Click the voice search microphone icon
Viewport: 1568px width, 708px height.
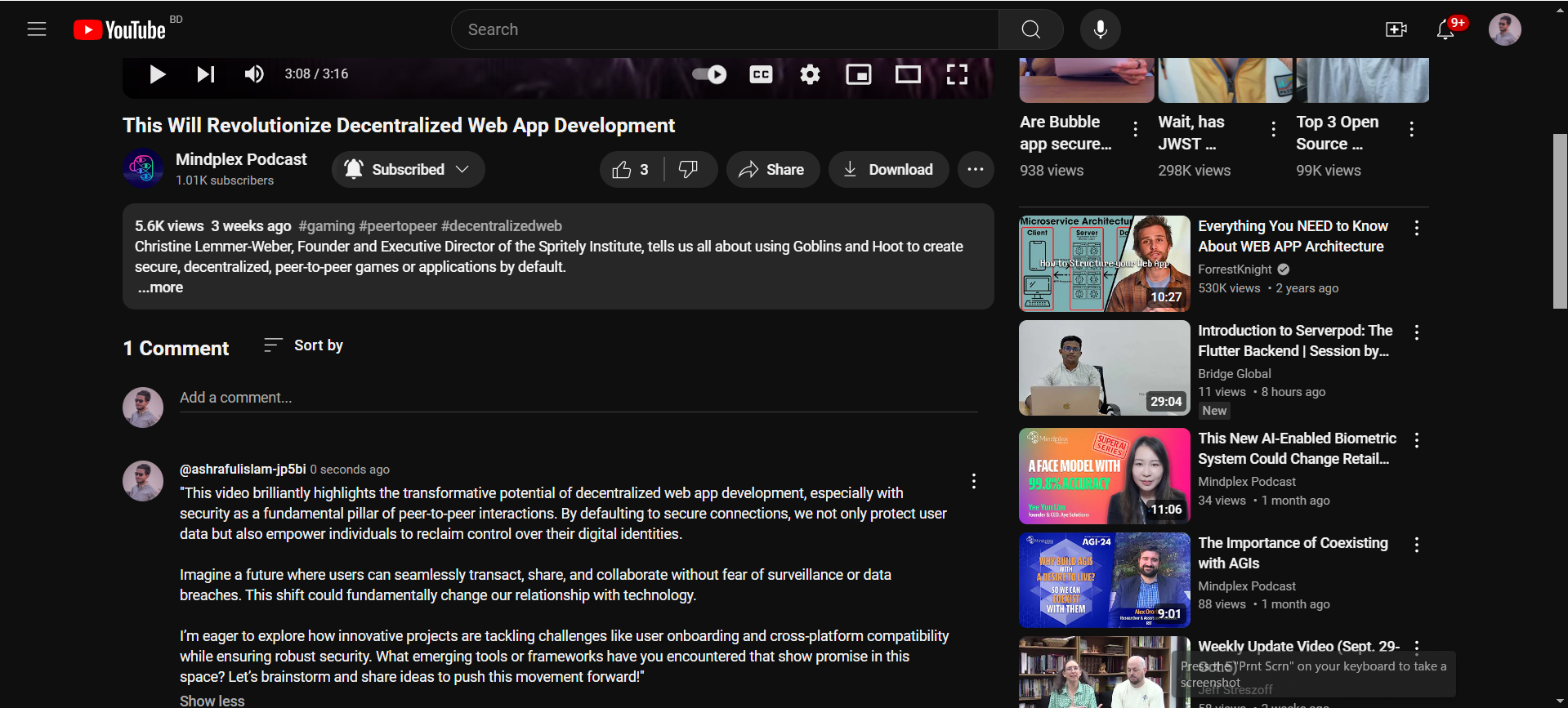(1100, 29)
